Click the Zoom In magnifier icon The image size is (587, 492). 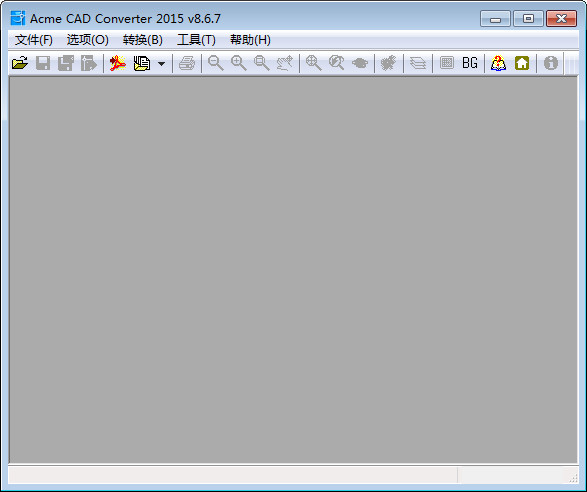pyautogui.click(x=239, y=63)
